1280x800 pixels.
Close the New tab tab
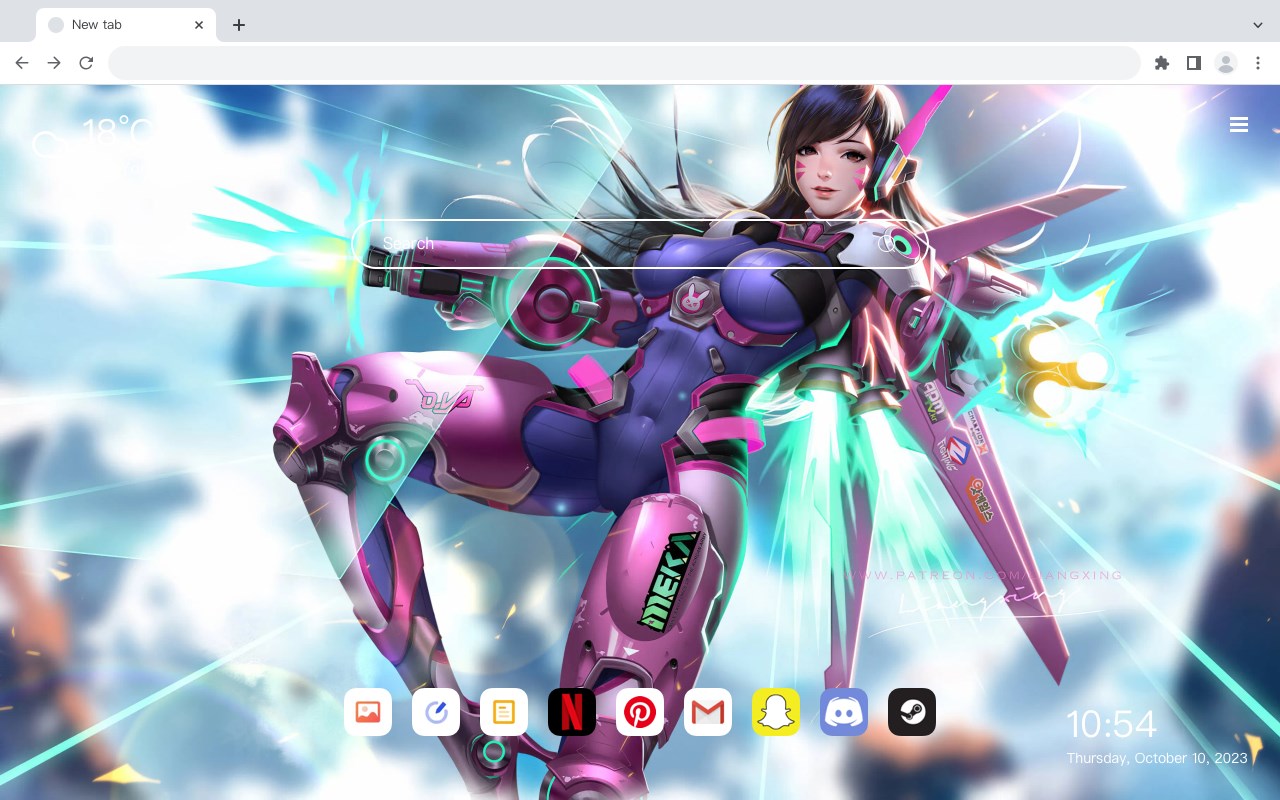(x=199, y=25)
